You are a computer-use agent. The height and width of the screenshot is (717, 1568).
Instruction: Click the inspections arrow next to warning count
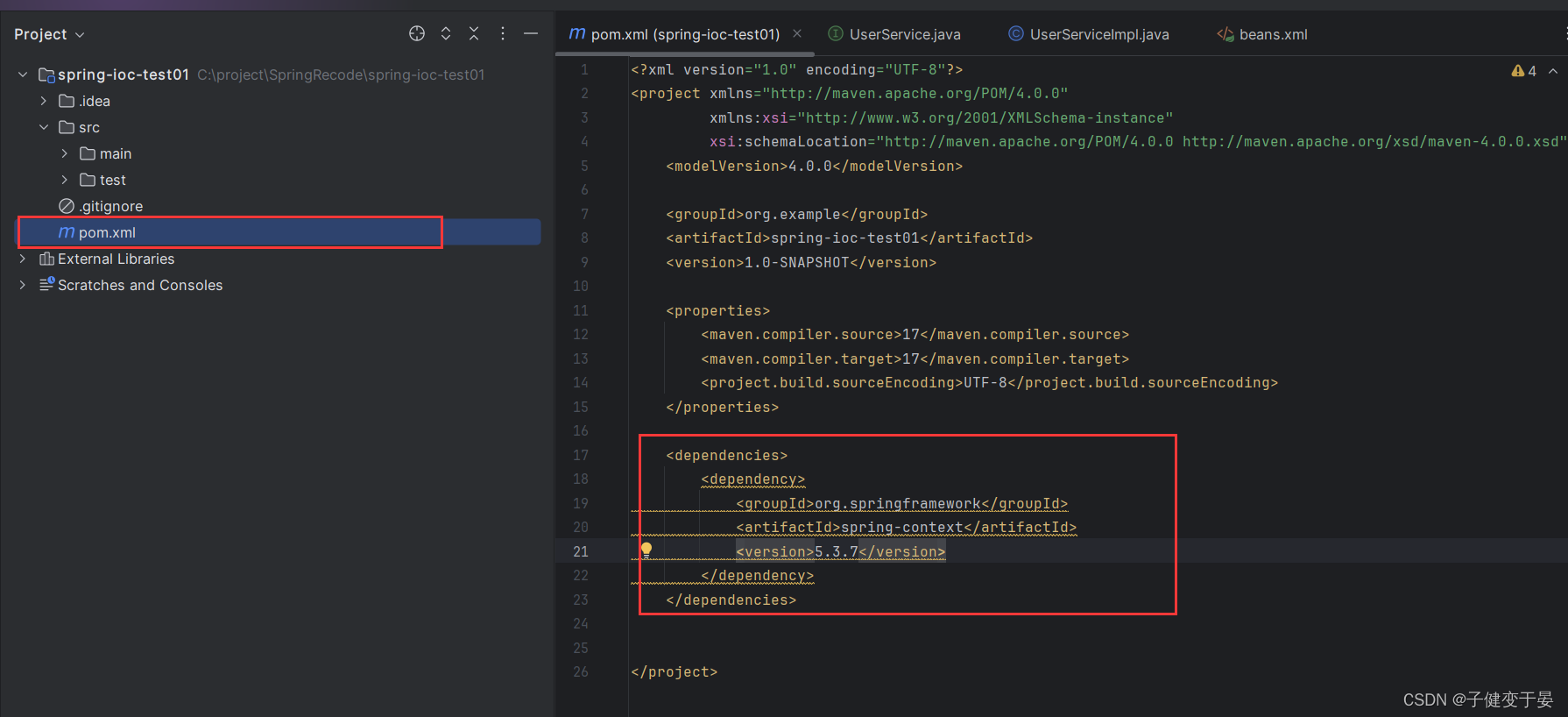pos(1553,71)
